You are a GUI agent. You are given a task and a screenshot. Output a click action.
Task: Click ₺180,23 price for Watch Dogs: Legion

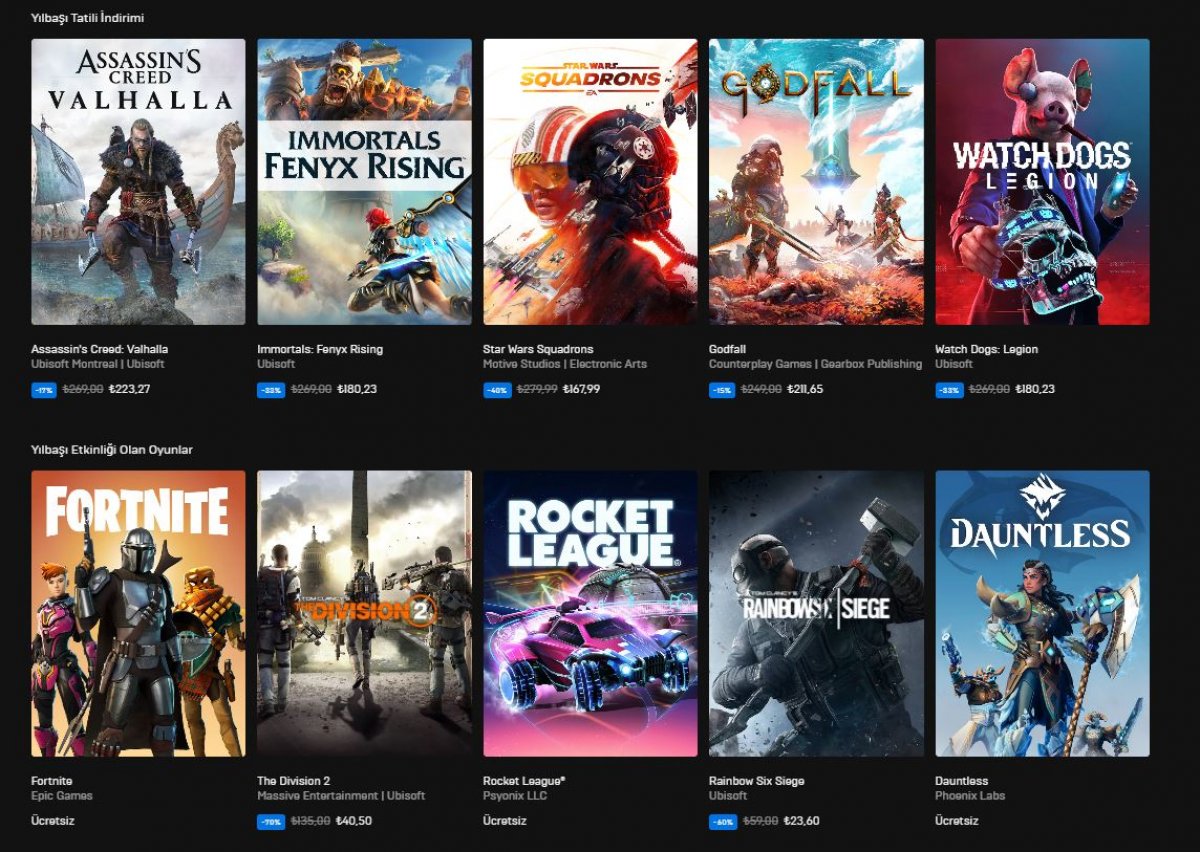[x=1035, y=389]
